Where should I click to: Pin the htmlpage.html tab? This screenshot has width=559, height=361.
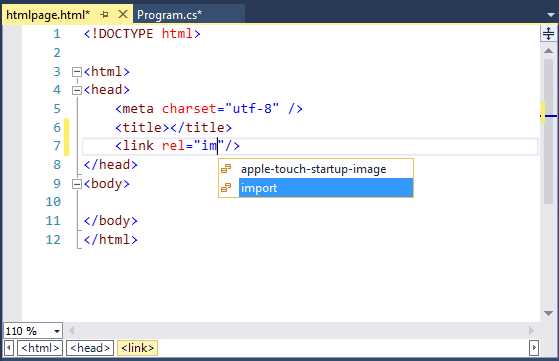(104, 15)
